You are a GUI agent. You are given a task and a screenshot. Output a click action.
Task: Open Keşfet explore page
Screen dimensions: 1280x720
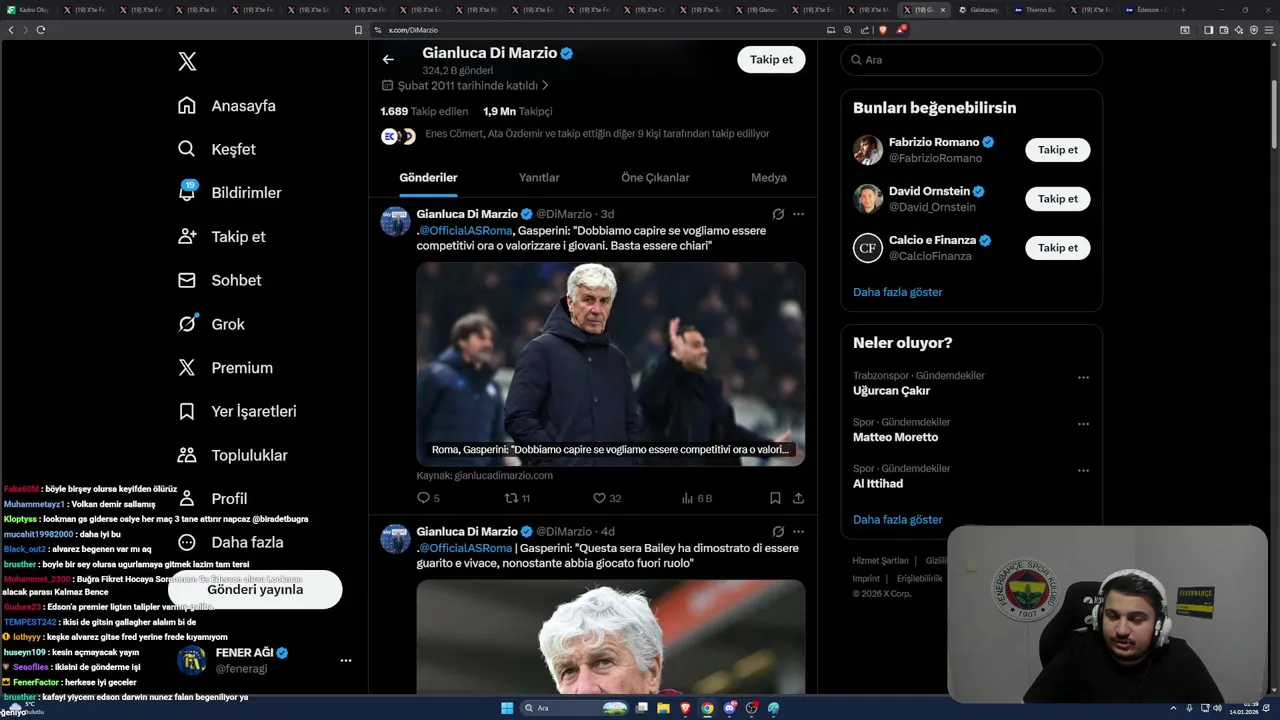216,149
